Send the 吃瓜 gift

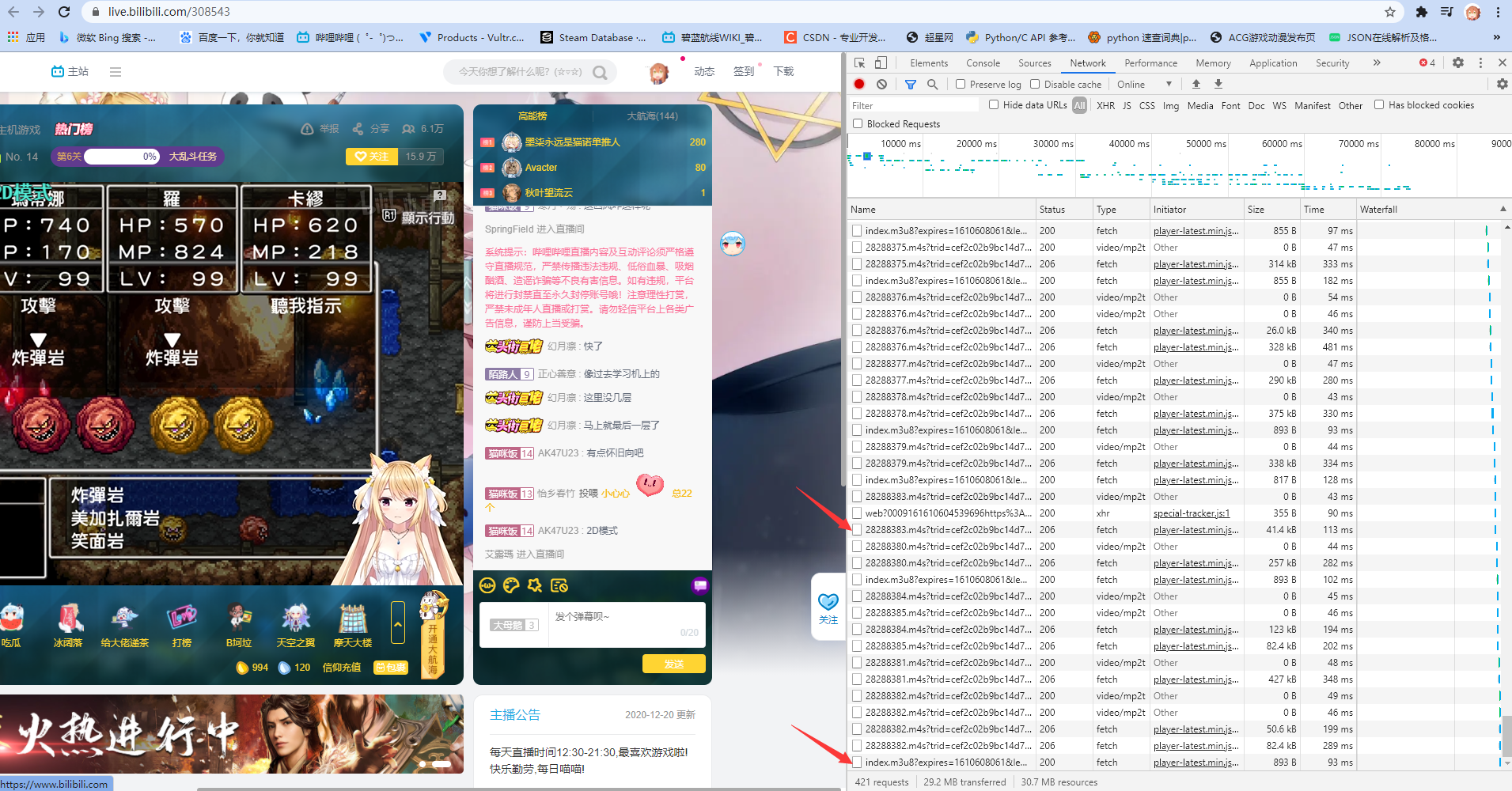[x=11, y=626]
